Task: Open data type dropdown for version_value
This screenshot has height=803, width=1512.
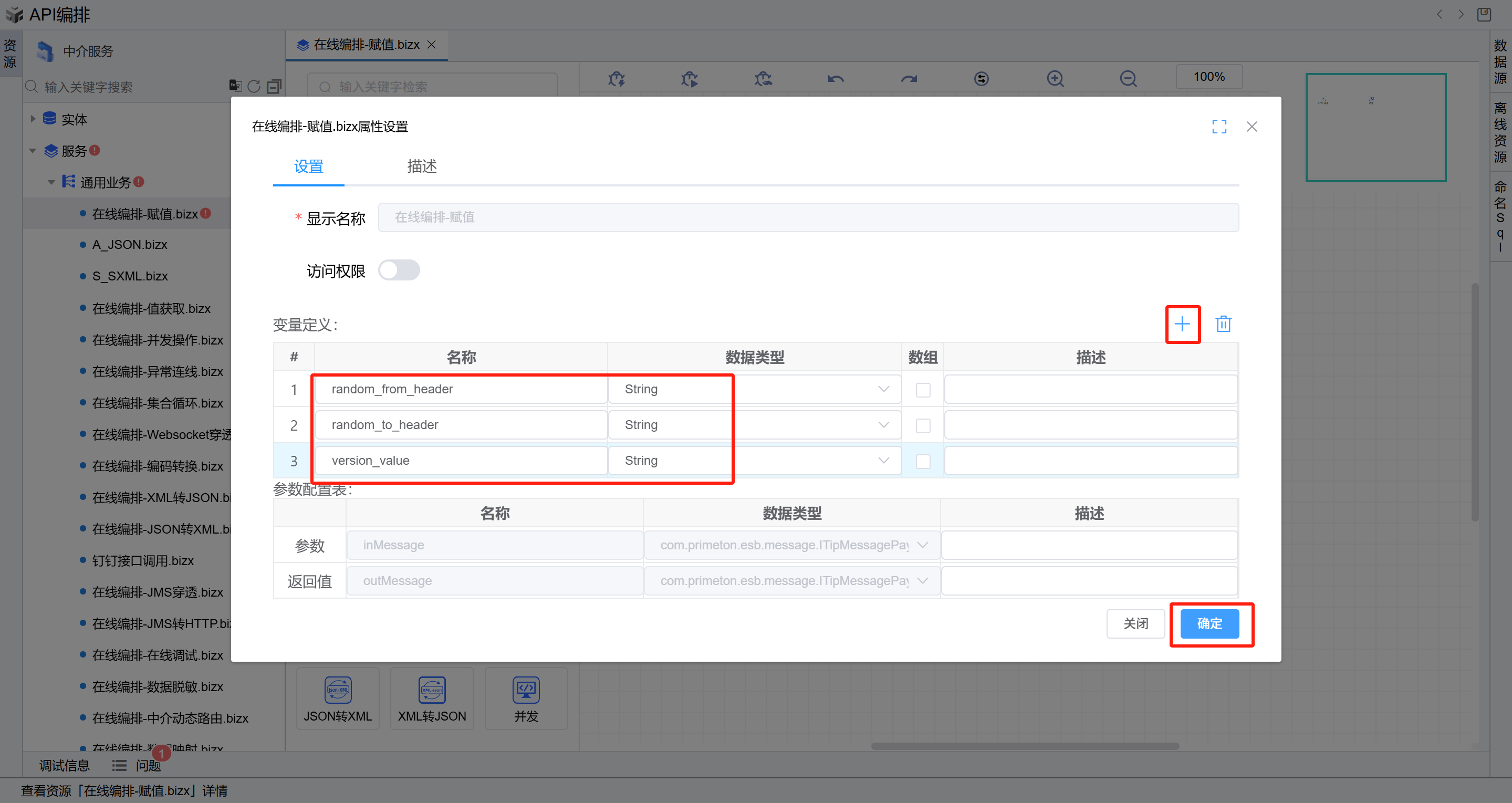Action: (883, 461)
